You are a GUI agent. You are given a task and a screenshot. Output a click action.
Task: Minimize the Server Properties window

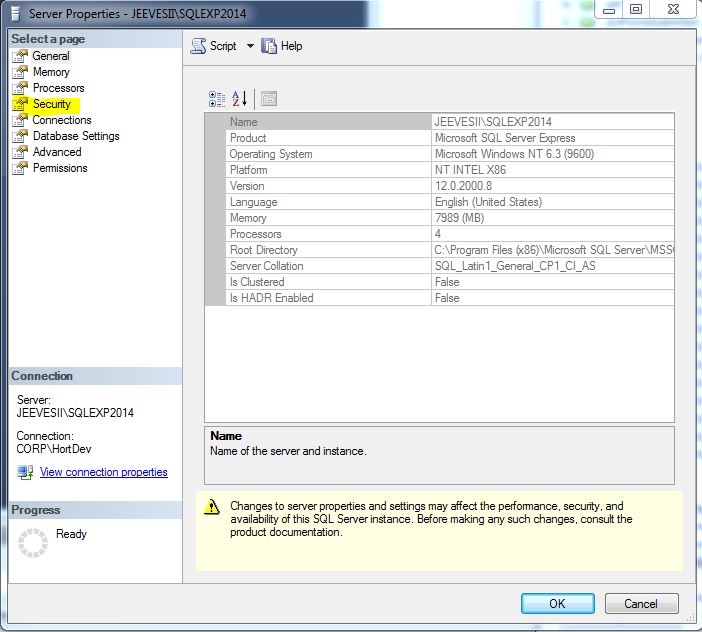coord(609,9)
